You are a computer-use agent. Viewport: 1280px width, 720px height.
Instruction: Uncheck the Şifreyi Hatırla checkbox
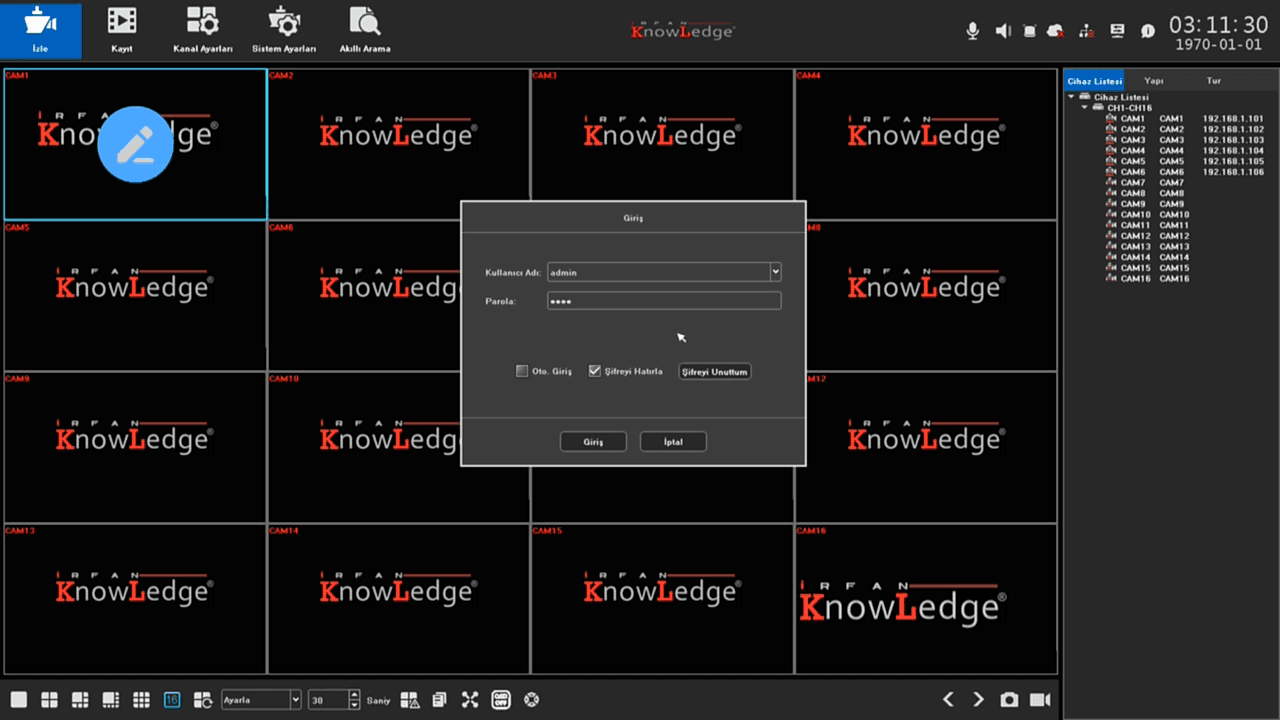point(595,371)
